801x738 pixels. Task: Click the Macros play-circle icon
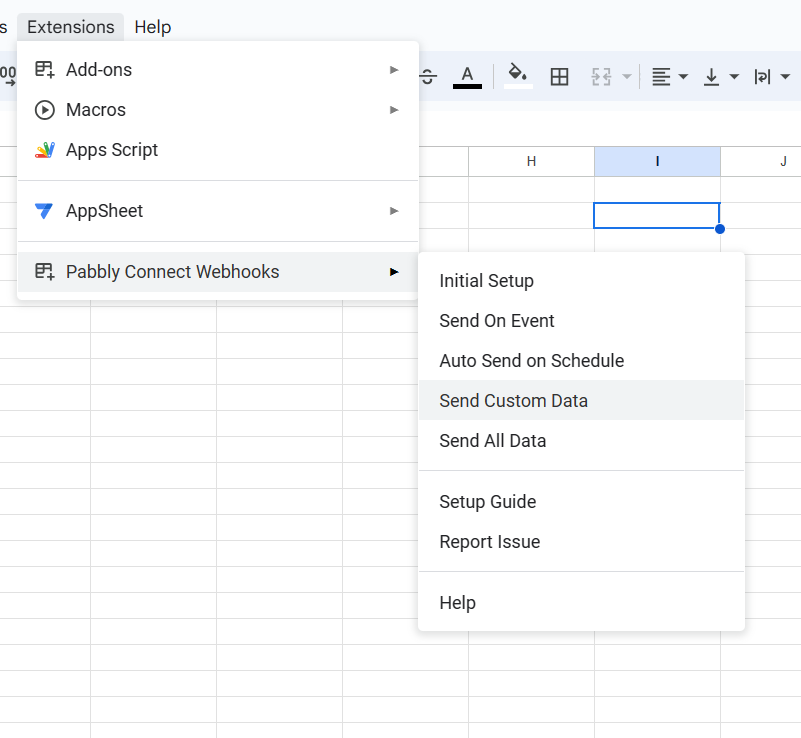[44, 110]
